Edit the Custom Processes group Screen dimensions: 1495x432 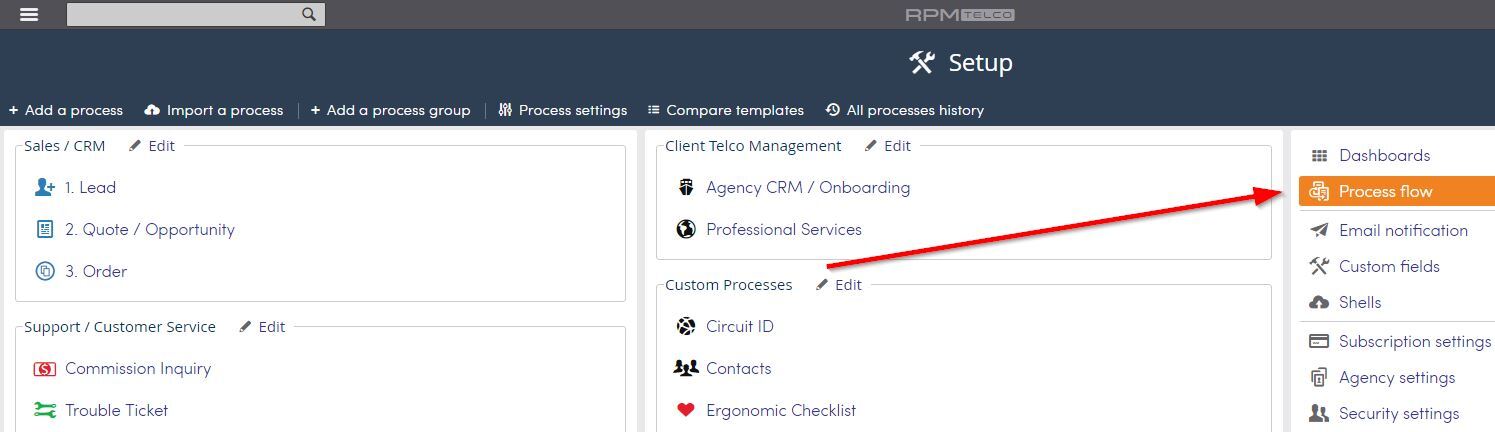839,284
